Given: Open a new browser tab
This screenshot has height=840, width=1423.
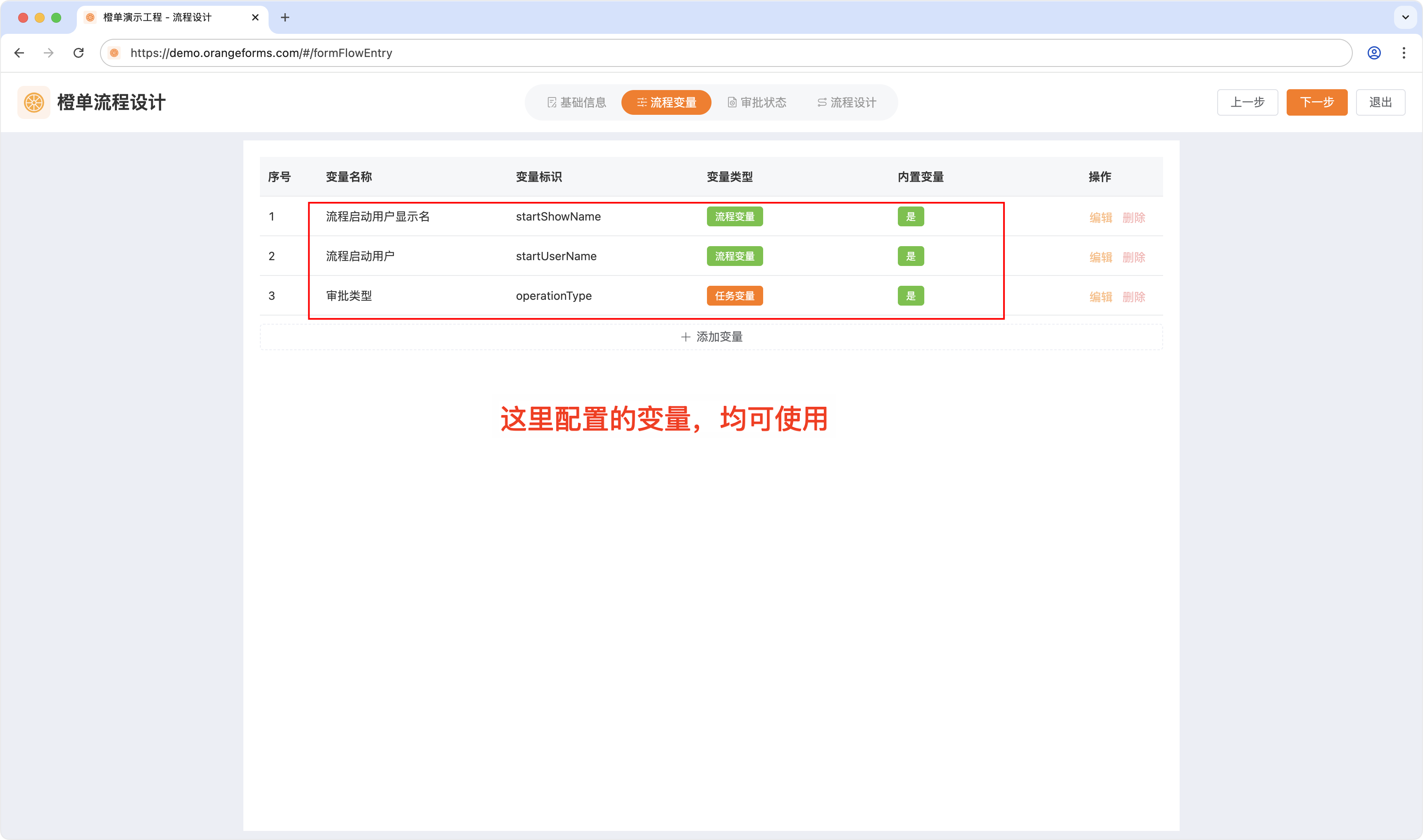Looking at the screenshot, I should tap(285, 17).
